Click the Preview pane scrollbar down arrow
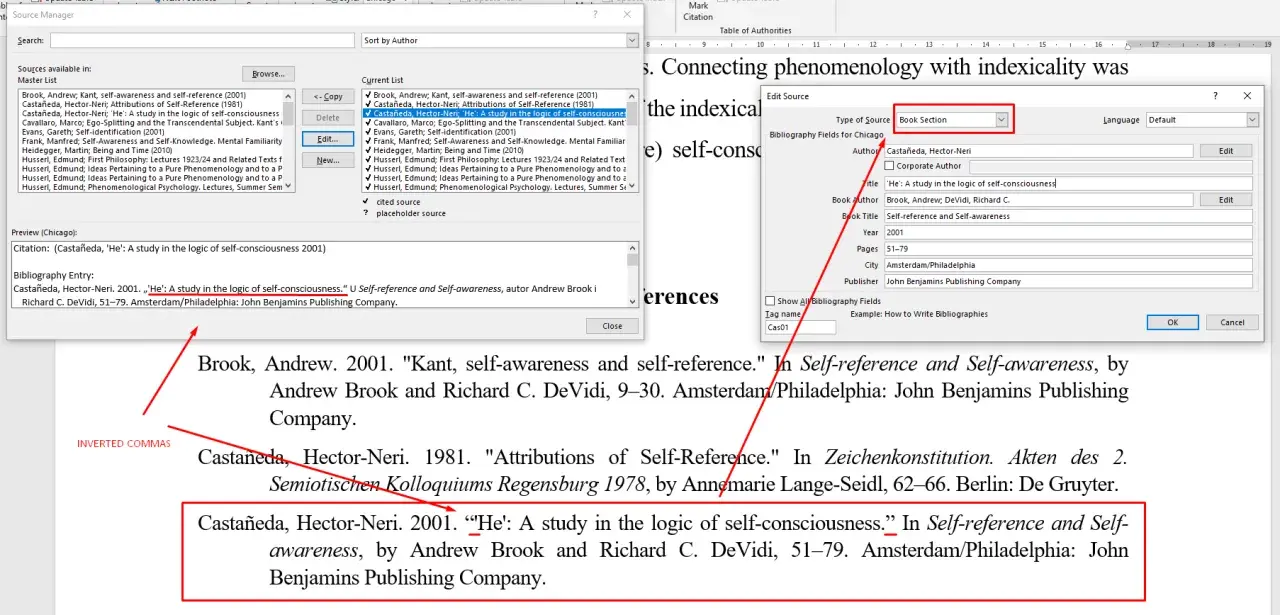This screenshot has height=615, width=1280. tap(633, 300)
